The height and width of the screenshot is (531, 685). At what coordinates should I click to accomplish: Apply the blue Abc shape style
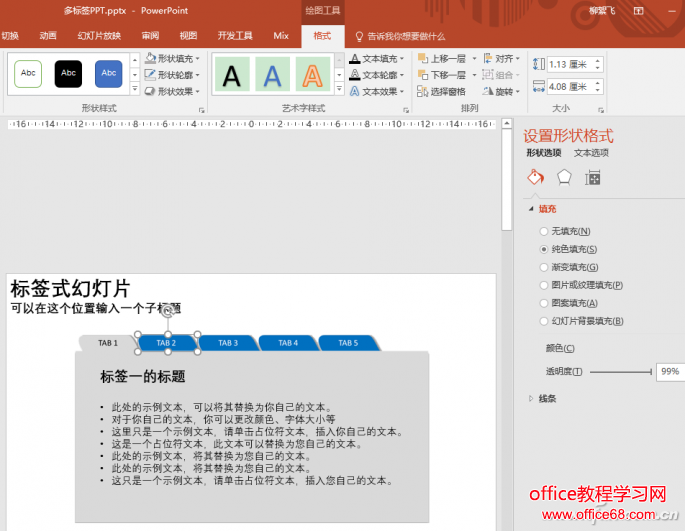(108, 73)
